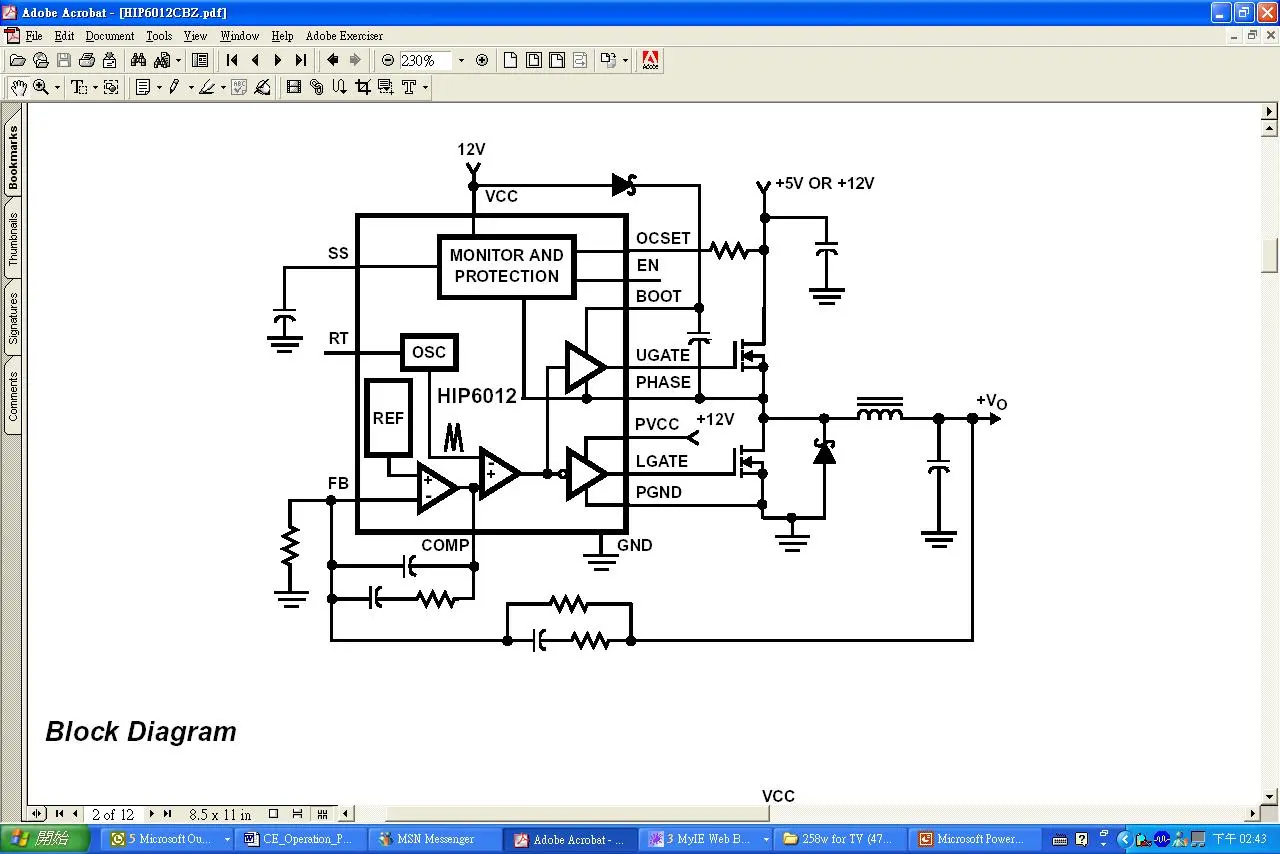Open the File menu

point(34,36)
